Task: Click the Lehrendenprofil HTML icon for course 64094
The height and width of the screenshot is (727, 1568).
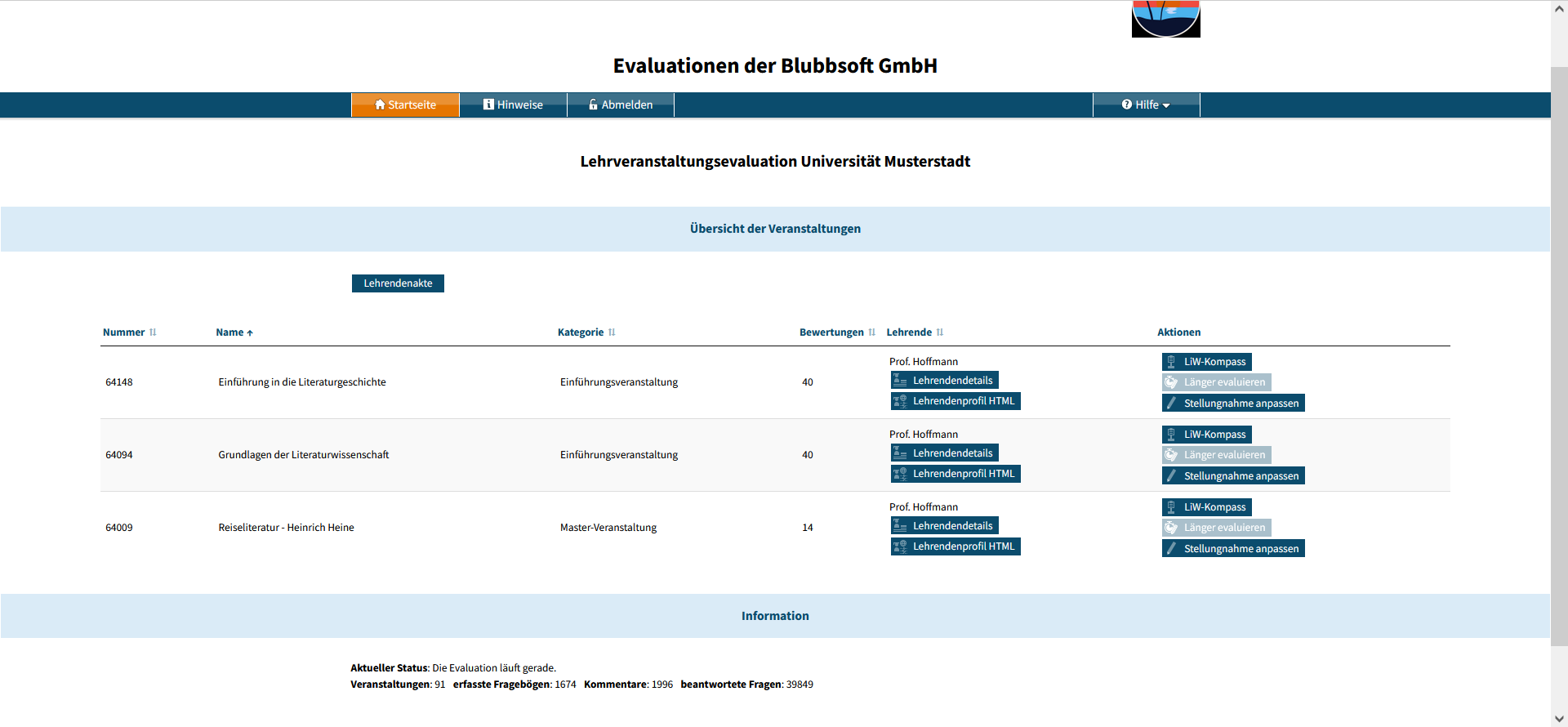Action: tap(900, 474)
